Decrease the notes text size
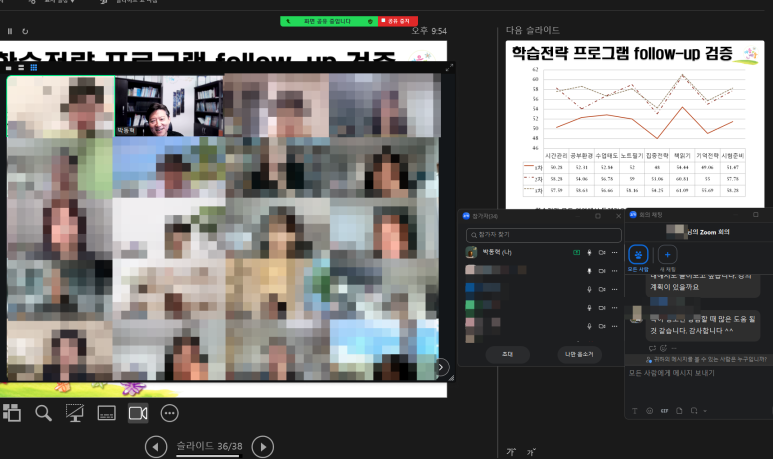 pyautogui.click(x=531, y=452)
